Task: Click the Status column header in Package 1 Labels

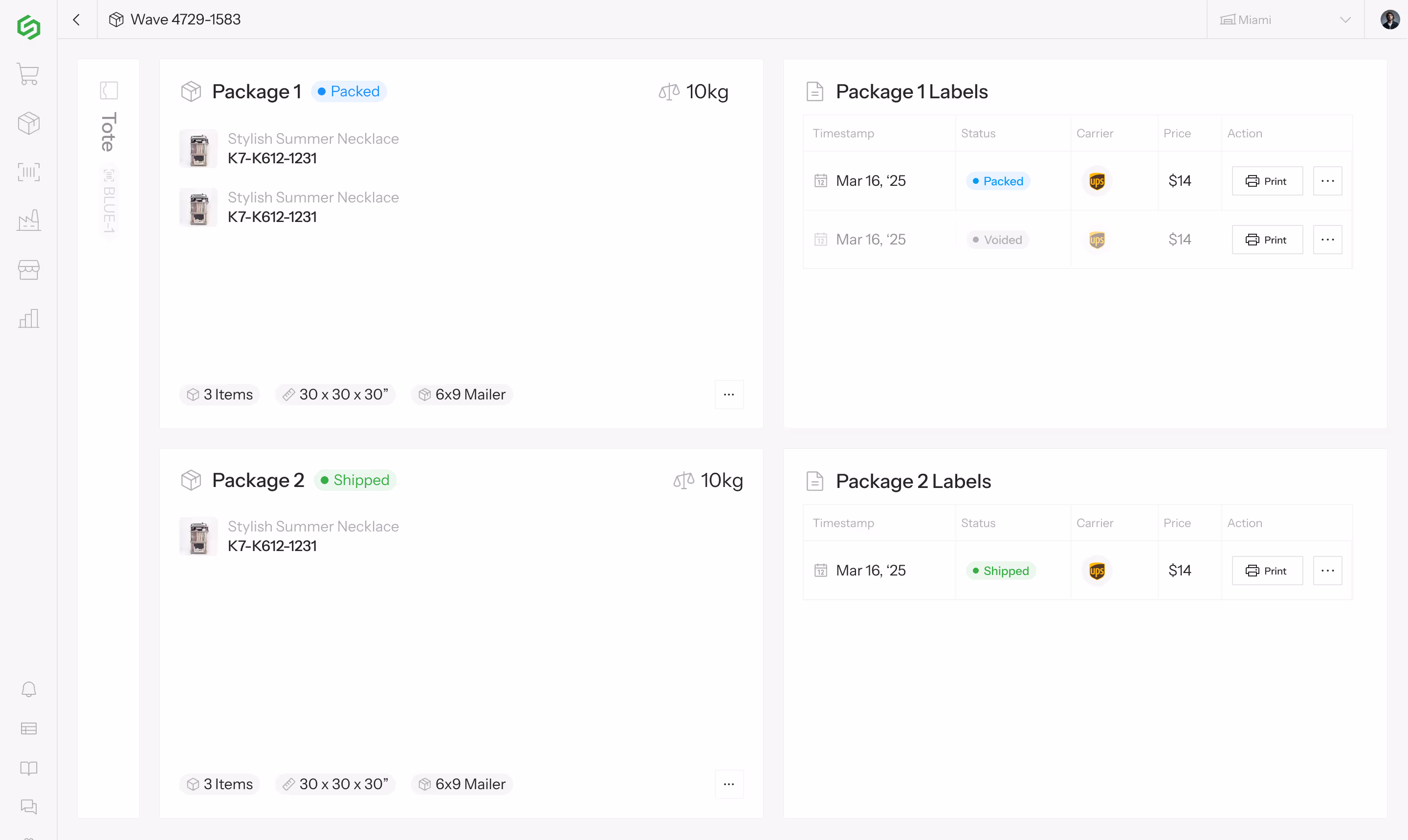Action: (x=978, y=133)
